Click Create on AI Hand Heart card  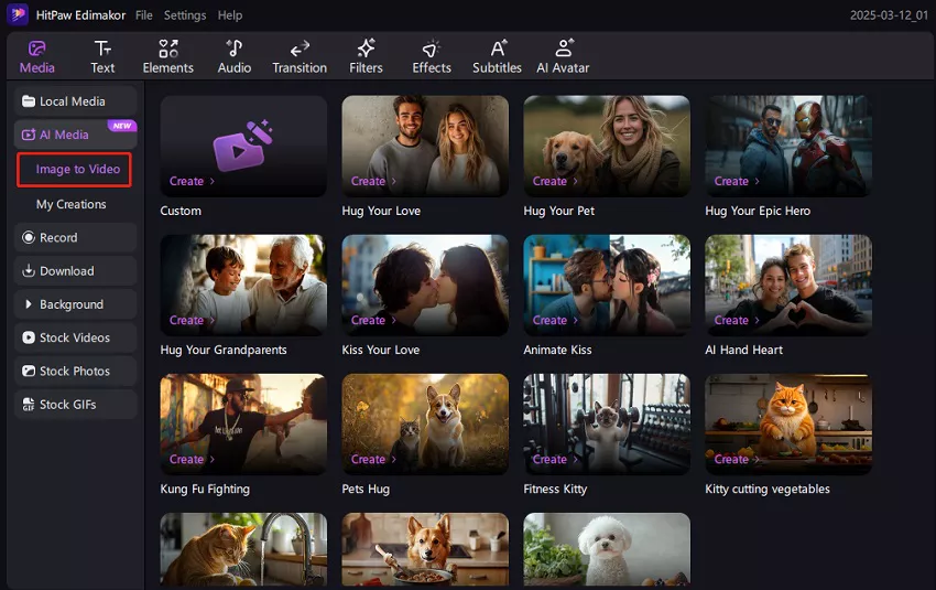737,320
